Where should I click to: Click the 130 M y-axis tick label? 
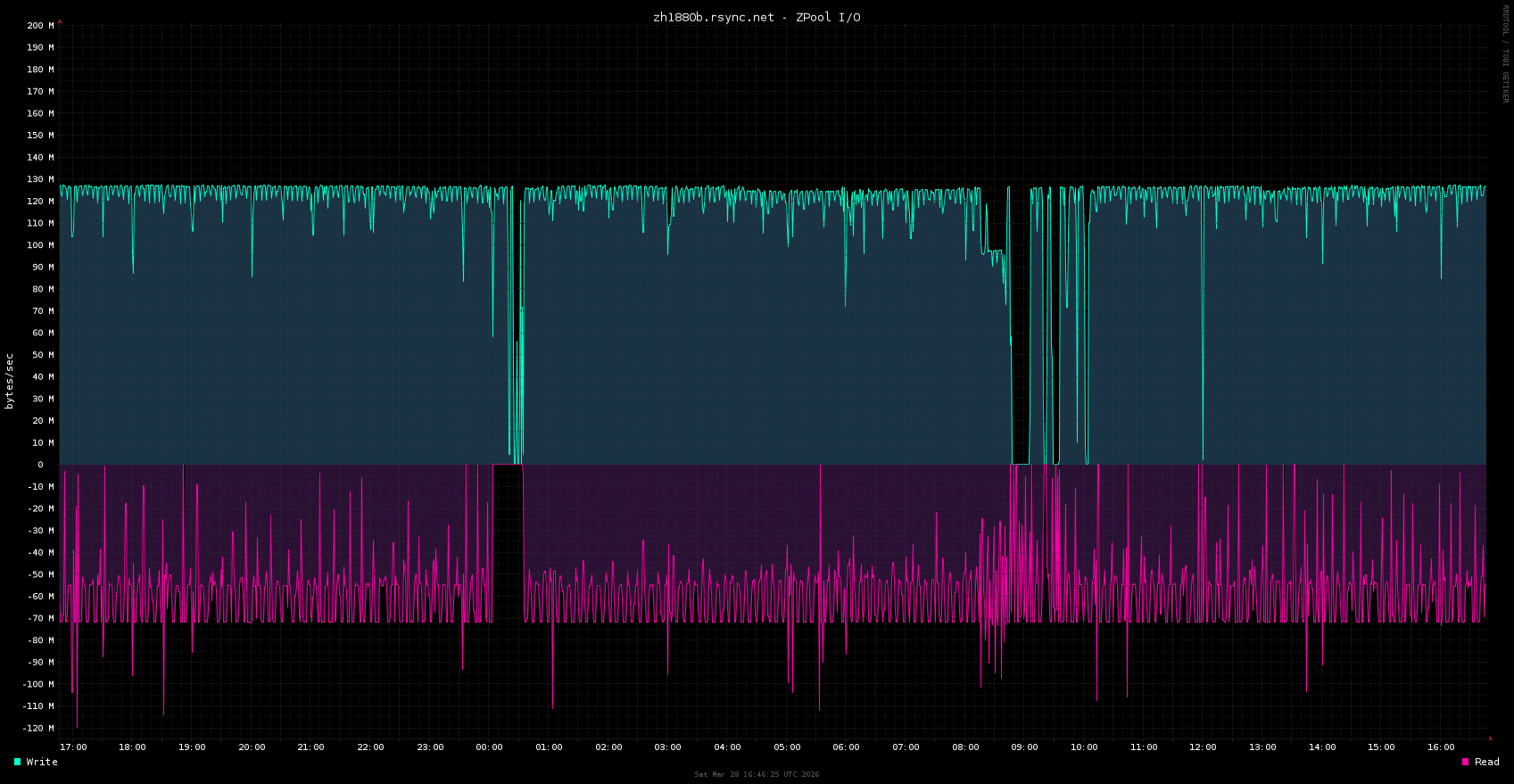pos(40,179)
